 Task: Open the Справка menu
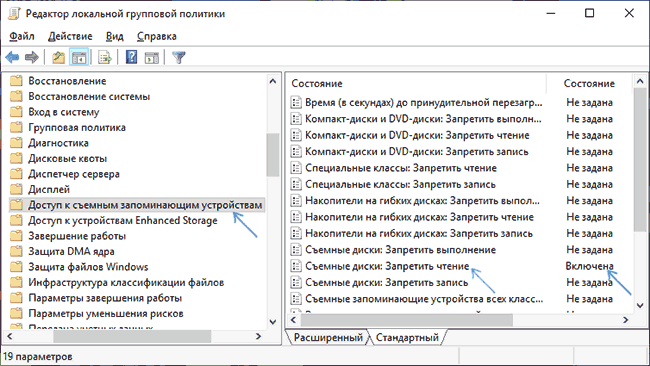coord(157,36)
